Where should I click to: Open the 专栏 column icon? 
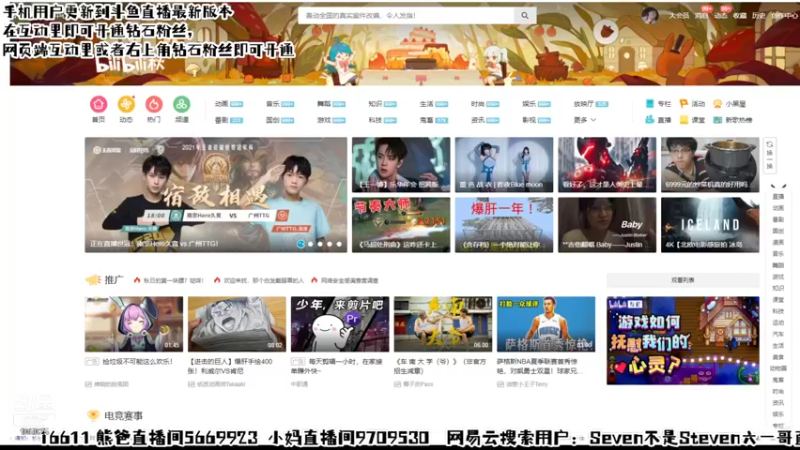pos(649,104)
